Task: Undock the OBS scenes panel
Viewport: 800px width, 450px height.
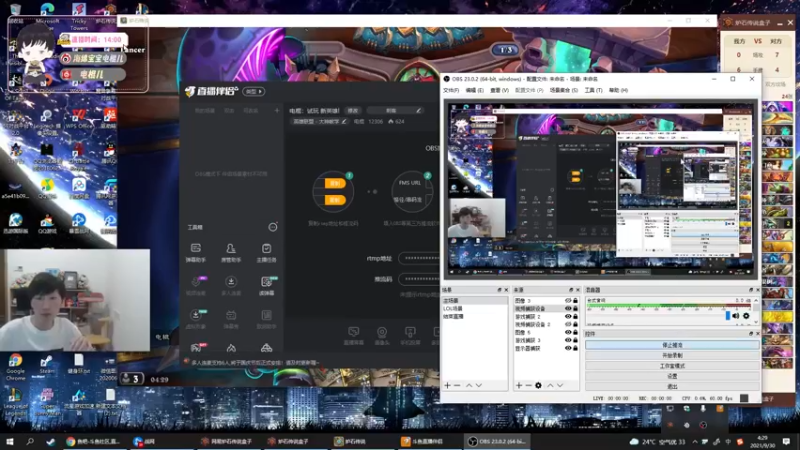Action: coord(499,290)
